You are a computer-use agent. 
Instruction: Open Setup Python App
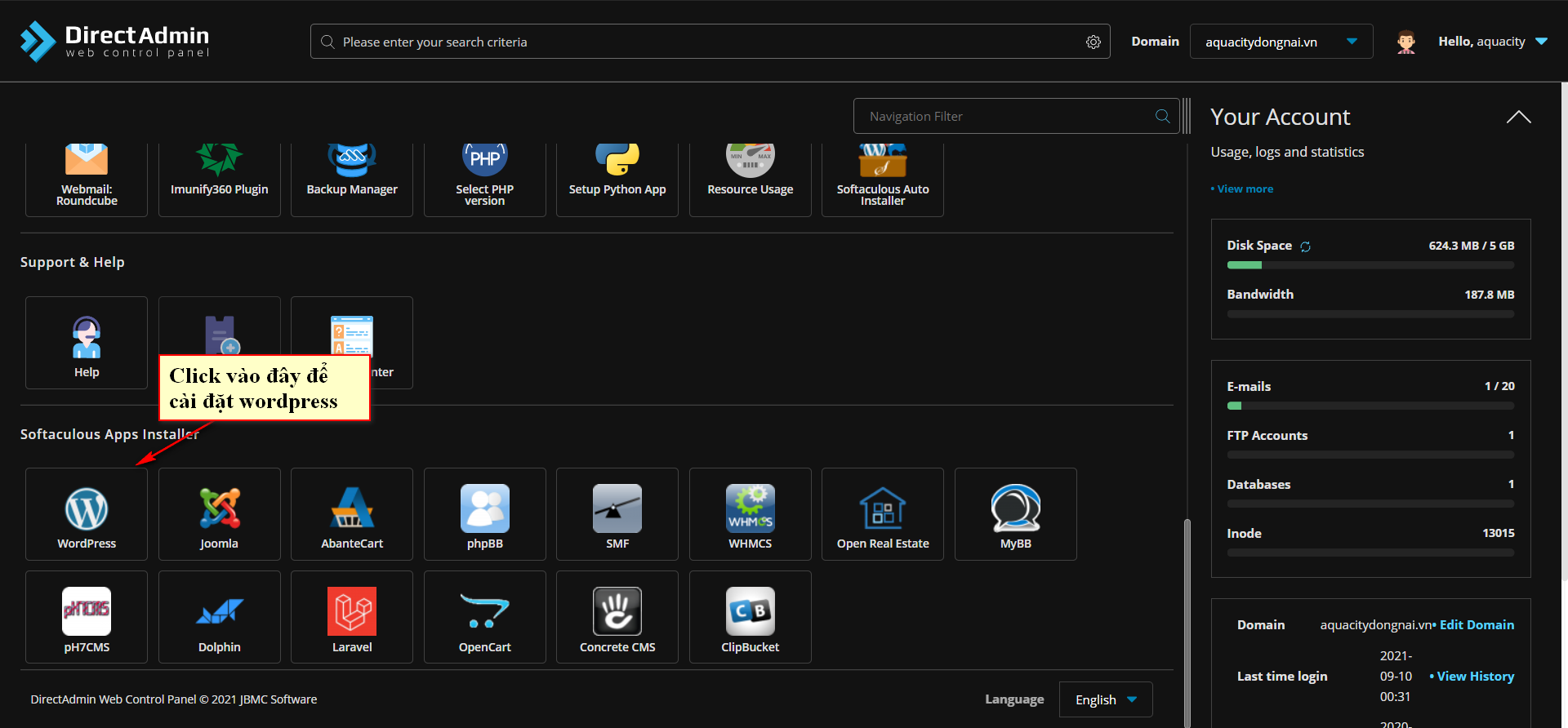coord(617,180)
